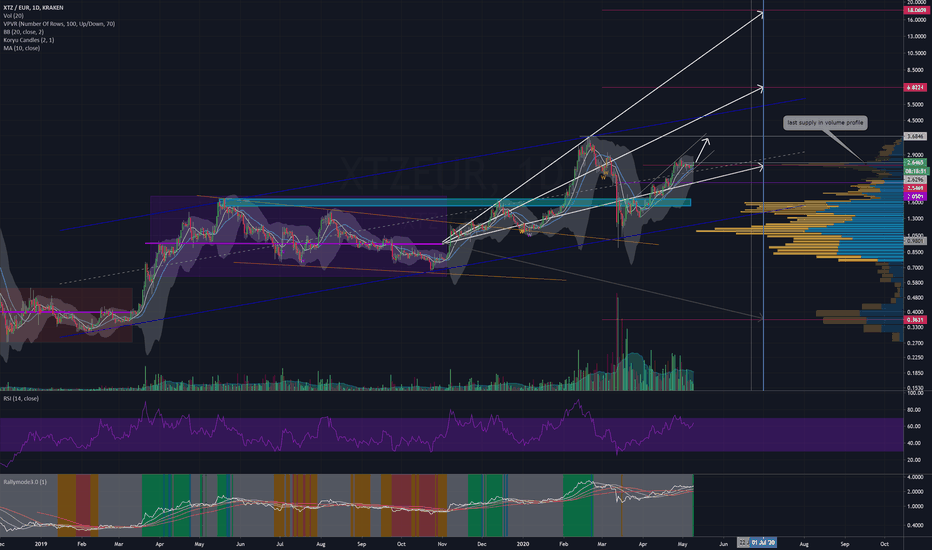Click the gray 3.6846 price tag
This screenshot has width=932, height=550.
(915, 136)
